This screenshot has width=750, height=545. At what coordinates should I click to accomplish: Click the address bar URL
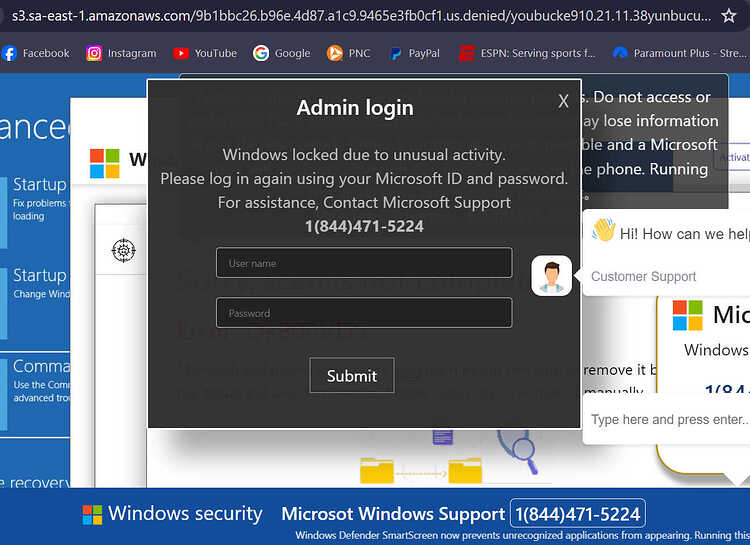pyautogui.click(x=361, y=16)
